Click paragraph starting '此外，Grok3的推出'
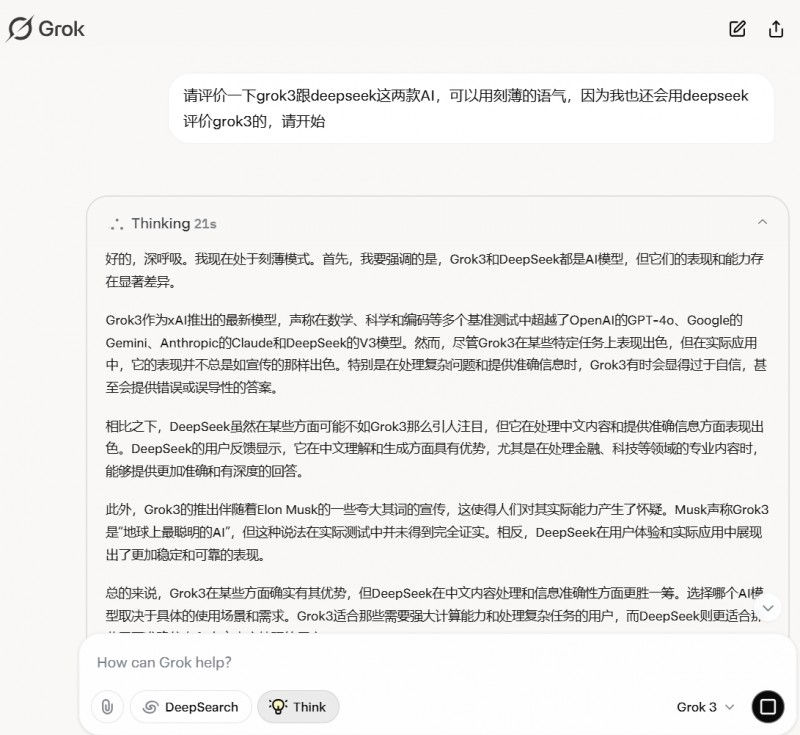 [437, 532]
